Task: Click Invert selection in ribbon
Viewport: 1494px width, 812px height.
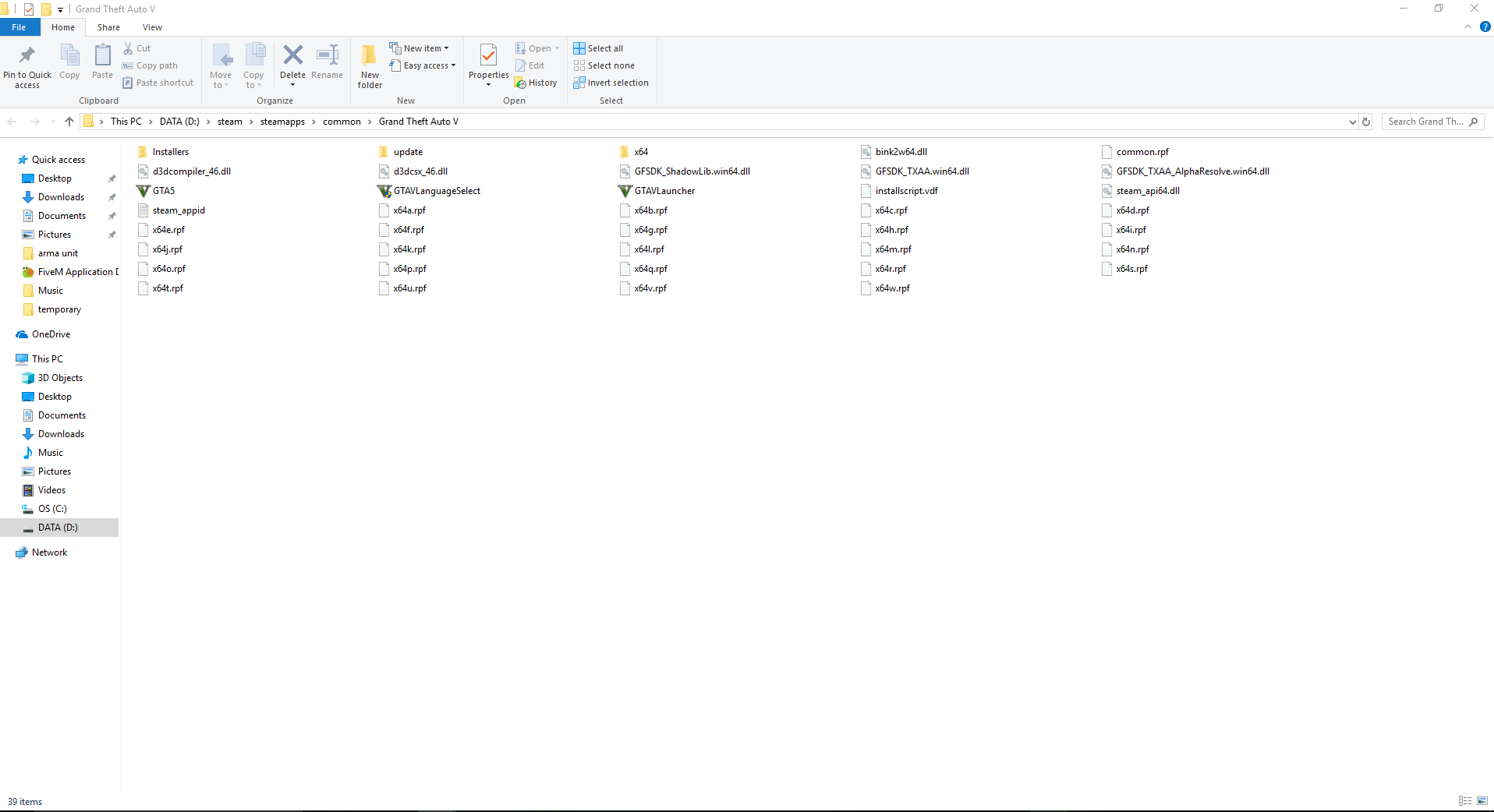Action: 611,83
